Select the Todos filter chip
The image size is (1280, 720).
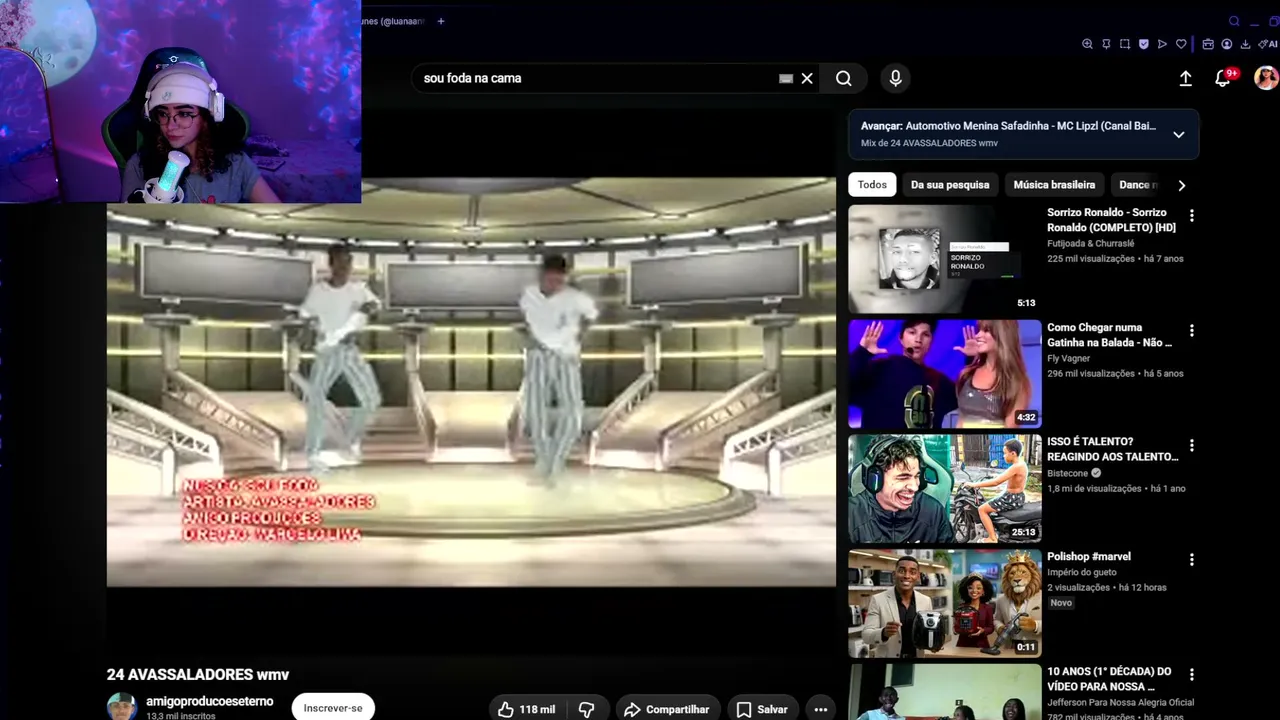point(872,185)
